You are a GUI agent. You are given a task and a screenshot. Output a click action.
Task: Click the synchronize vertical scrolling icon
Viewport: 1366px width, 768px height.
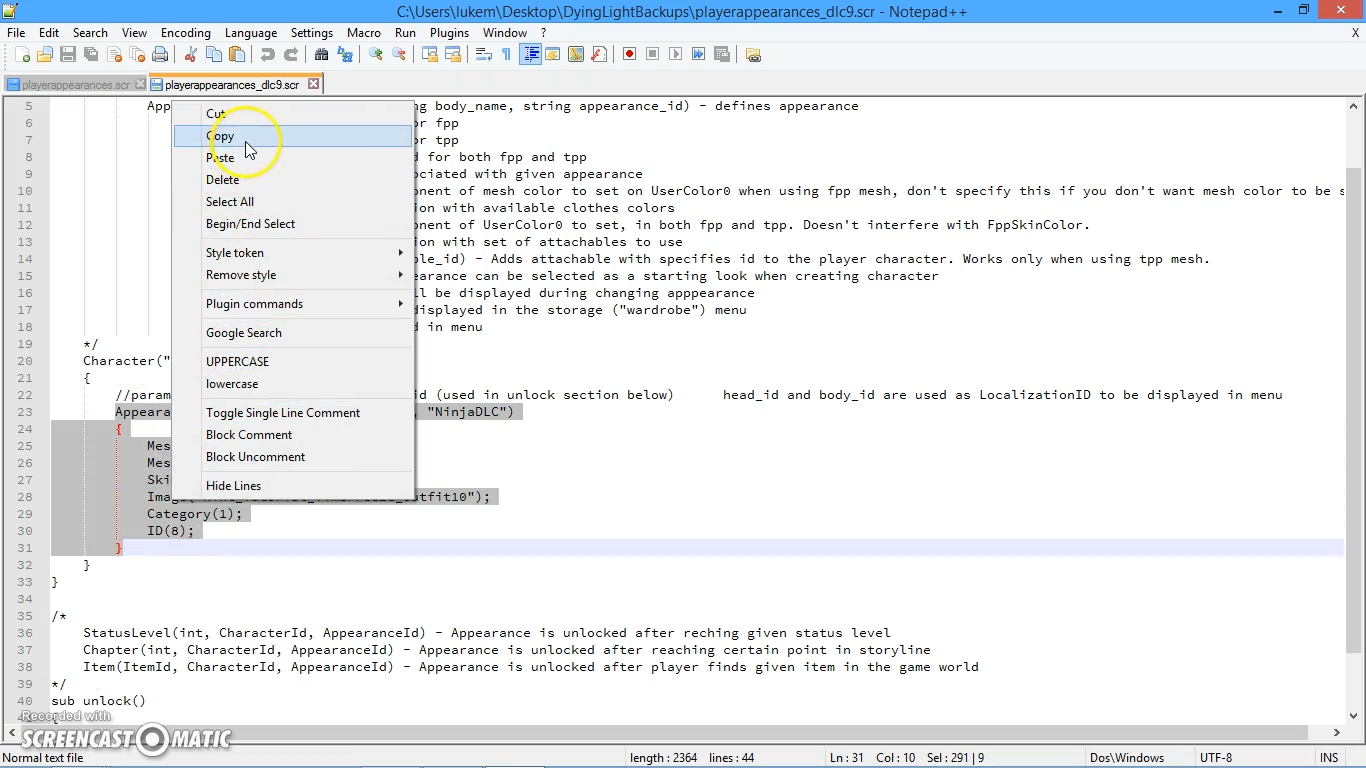[430, 55]
